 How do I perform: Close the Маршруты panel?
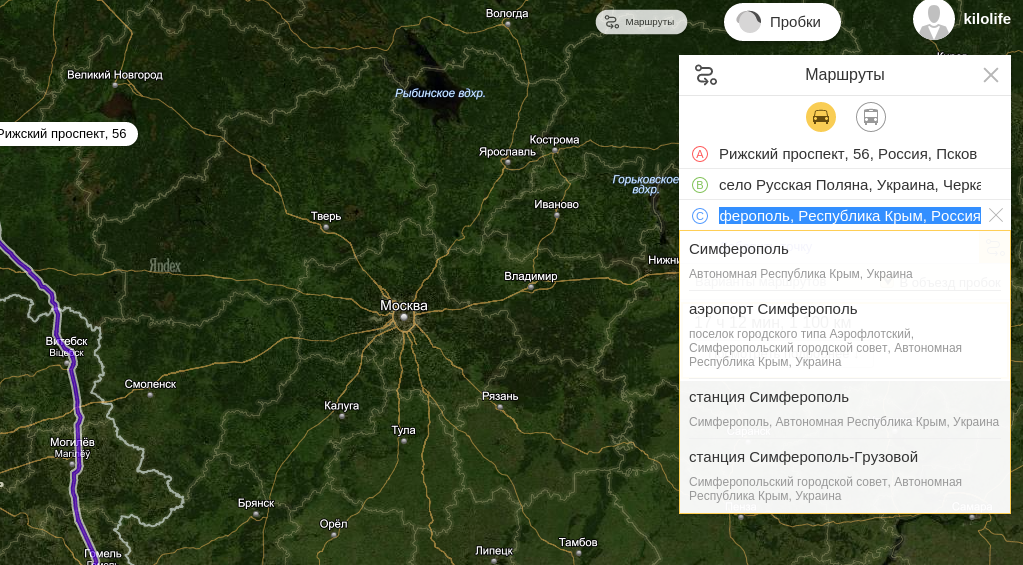(990, 75)
